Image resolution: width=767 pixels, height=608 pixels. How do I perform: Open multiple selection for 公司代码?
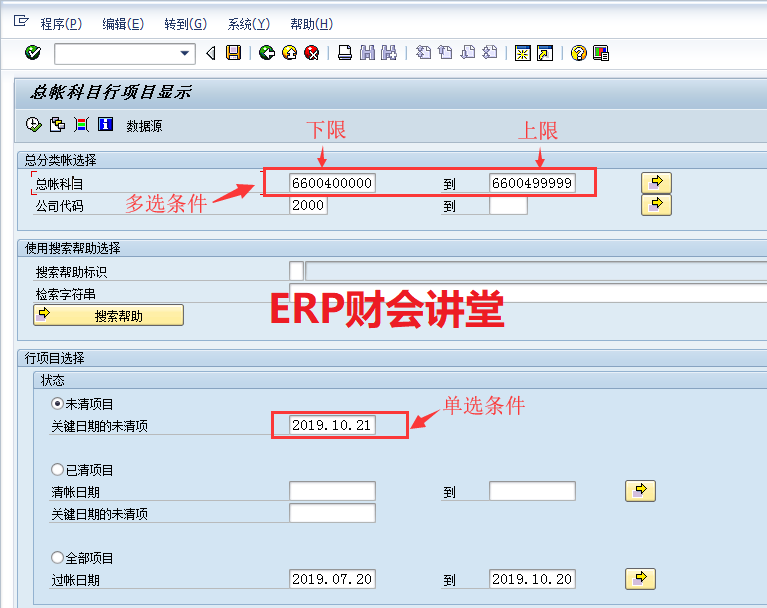coord(656,205)
